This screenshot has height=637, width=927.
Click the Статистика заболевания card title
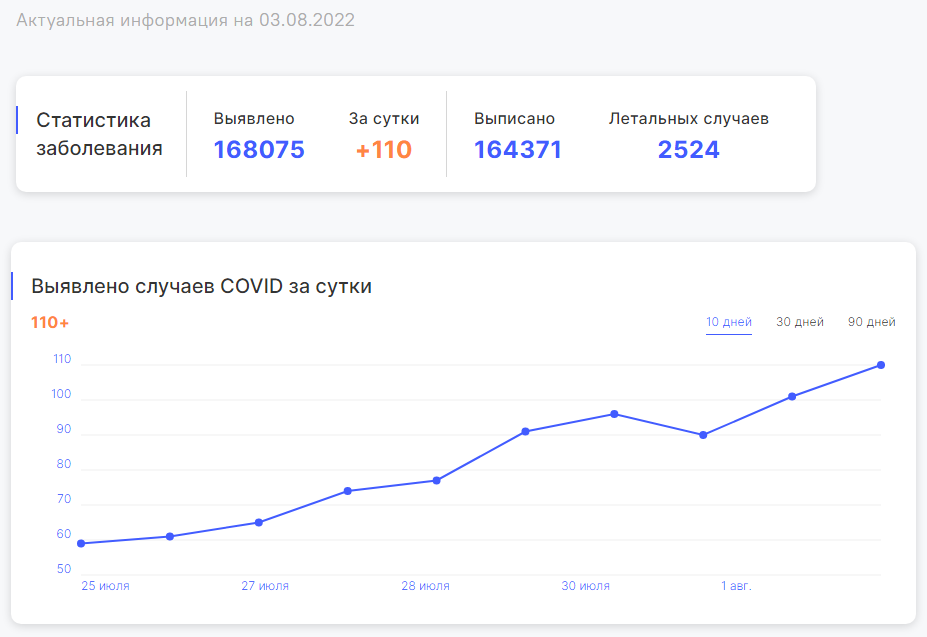point(99,134)
